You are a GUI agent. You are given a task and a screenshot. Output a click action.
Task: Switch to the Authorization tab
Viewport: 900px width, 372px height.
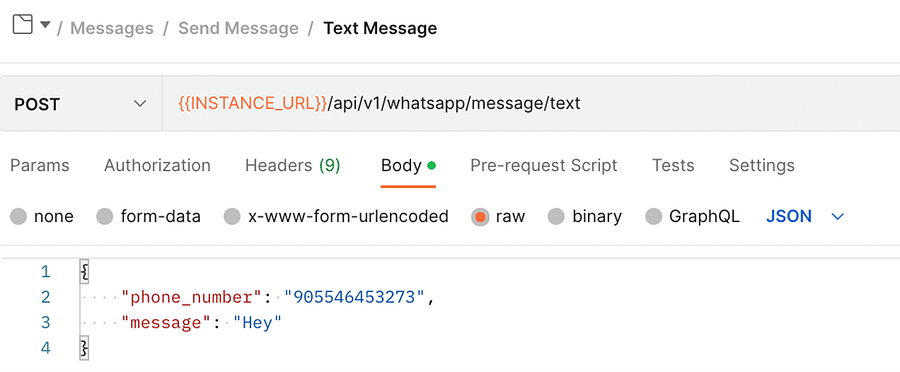pos(157,165)
